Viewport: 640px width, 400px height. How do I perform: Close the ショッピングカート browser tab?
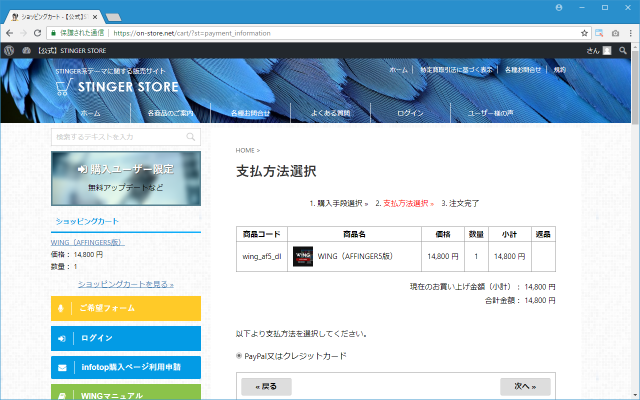point(95,17)
